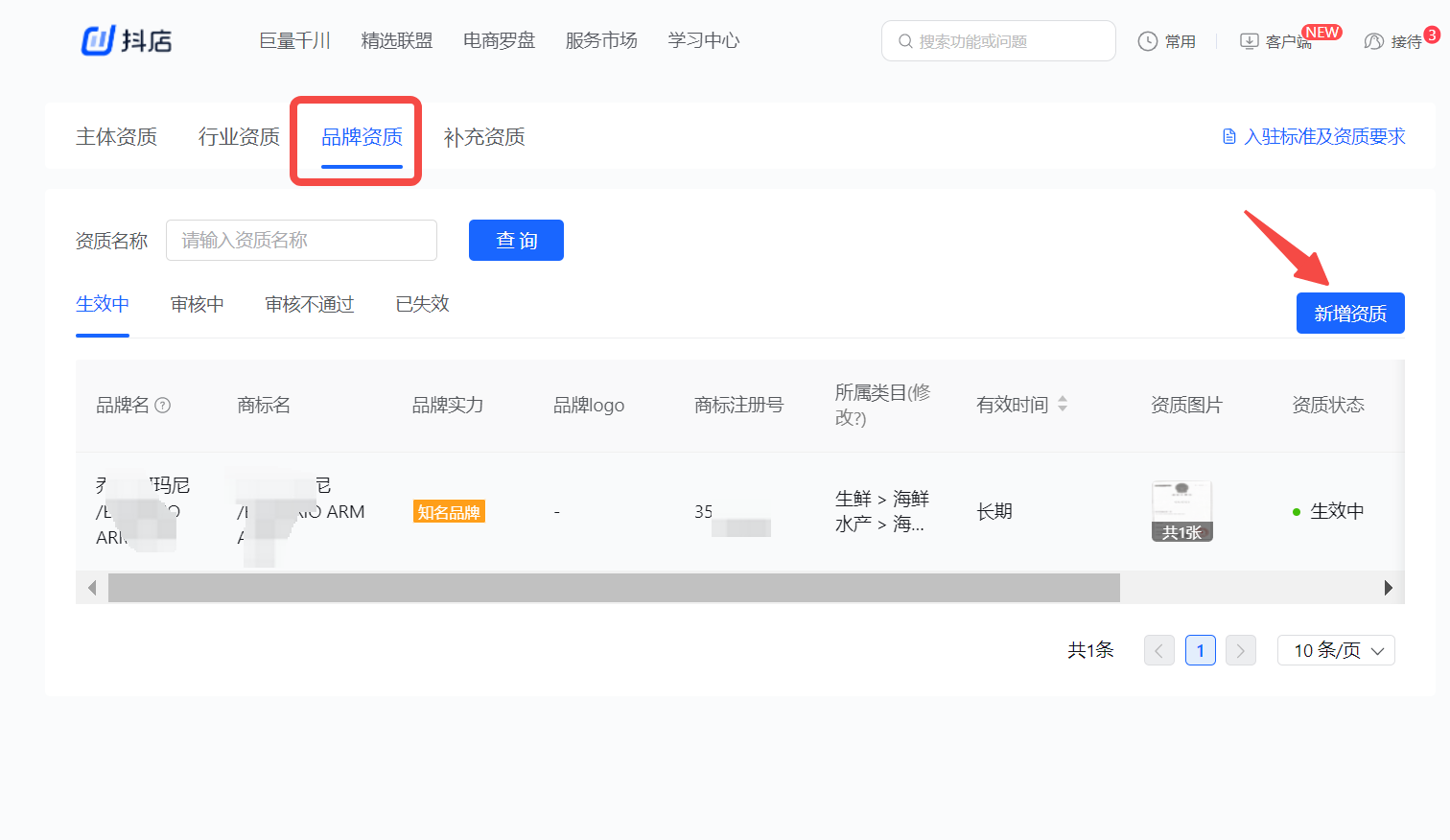
Task: Click the 资质名称 input field
Action: pyautogui.click(x=301, y=240)
